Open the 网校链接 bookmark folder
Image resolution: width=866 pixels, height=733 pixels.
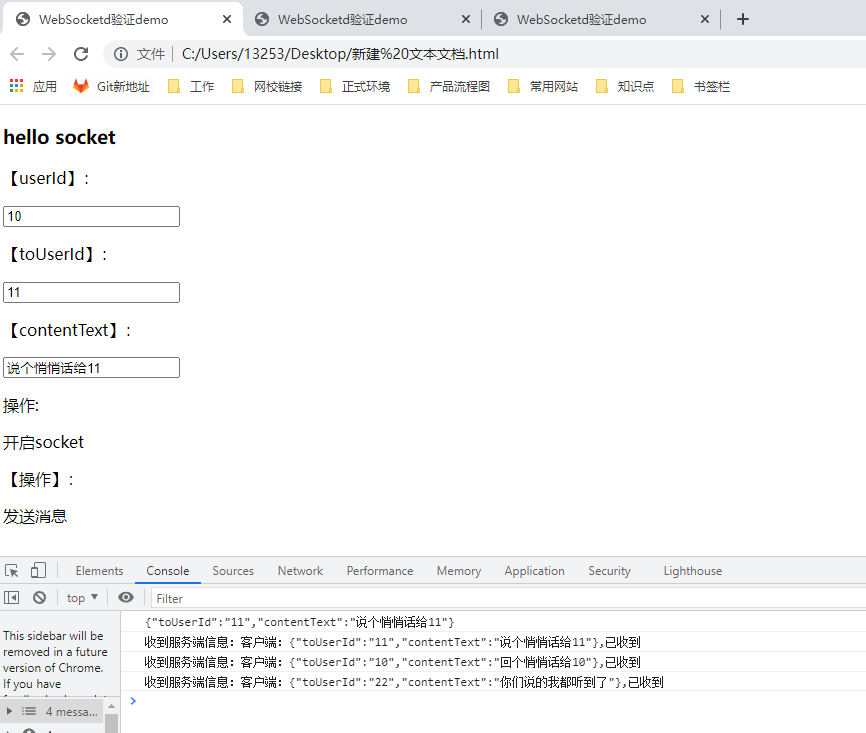pos(267,86)
